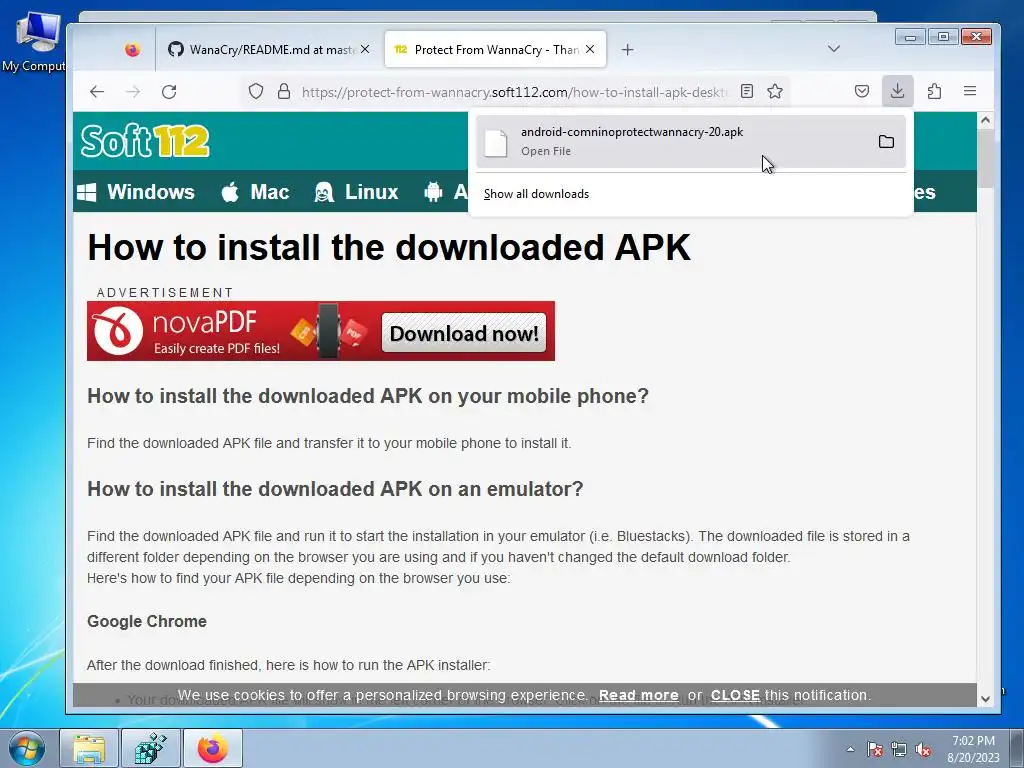
Task: Click the network tray icon
Action: pyautogui.click(x=899, y=750)
